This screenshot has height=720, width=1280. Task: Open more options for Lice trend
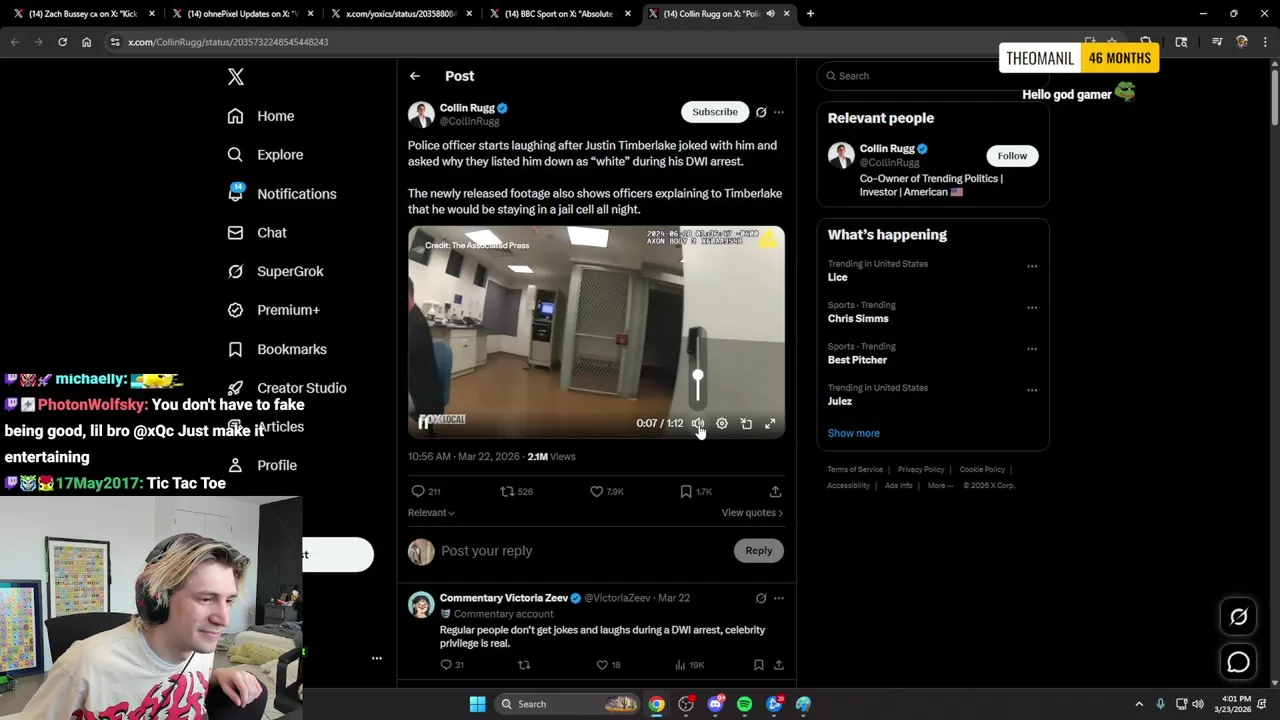point(1032,266)
